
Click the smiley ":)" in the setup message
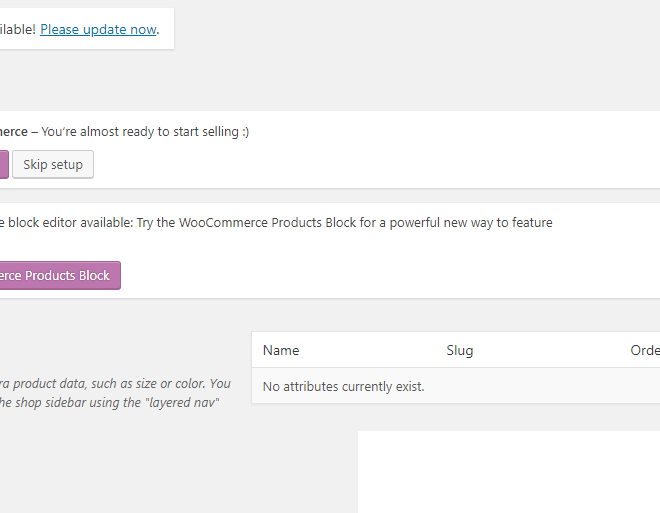245,132
